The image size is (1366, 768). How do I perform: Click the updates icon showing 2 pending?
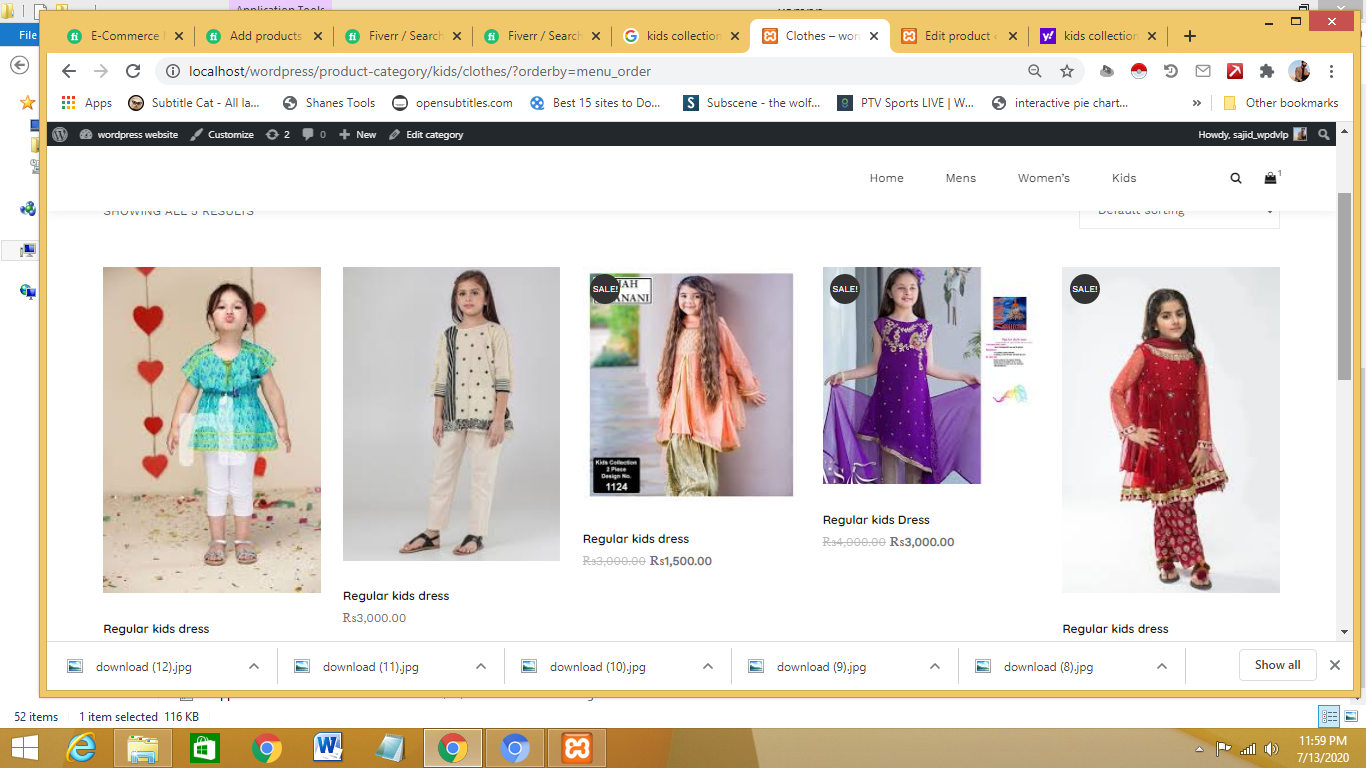pos(271,133)
